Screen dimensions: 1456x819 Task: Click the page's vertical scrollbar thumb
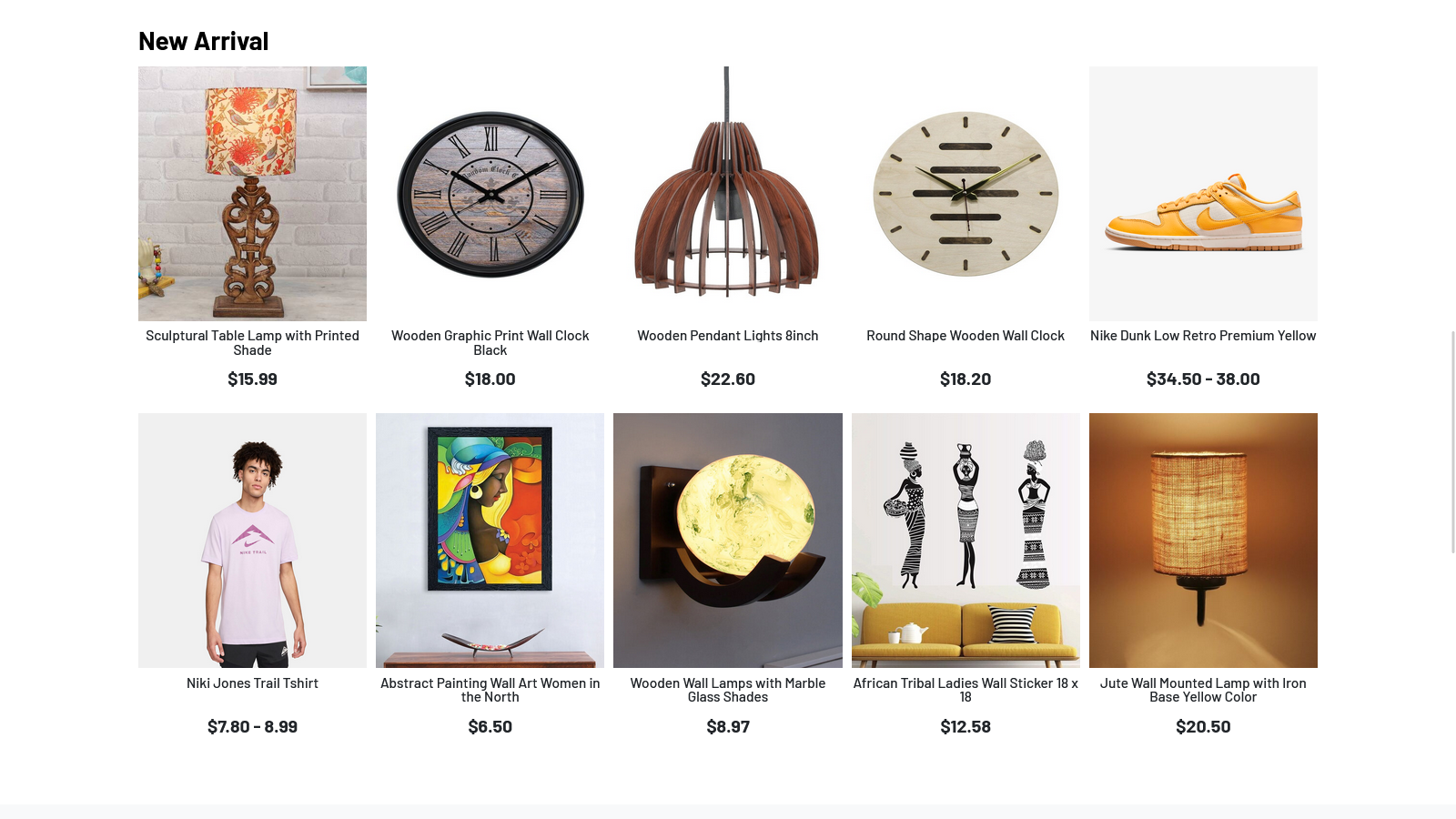pyautogui.click(x=1452, y=441)
